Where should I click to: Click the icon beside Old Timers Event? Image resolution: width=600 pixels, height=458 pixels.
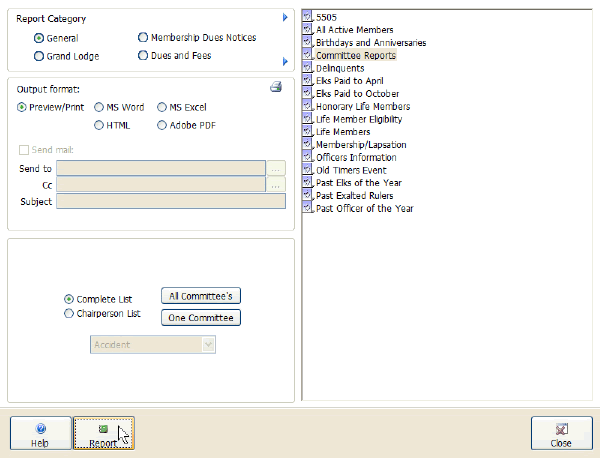coord(307,170)
